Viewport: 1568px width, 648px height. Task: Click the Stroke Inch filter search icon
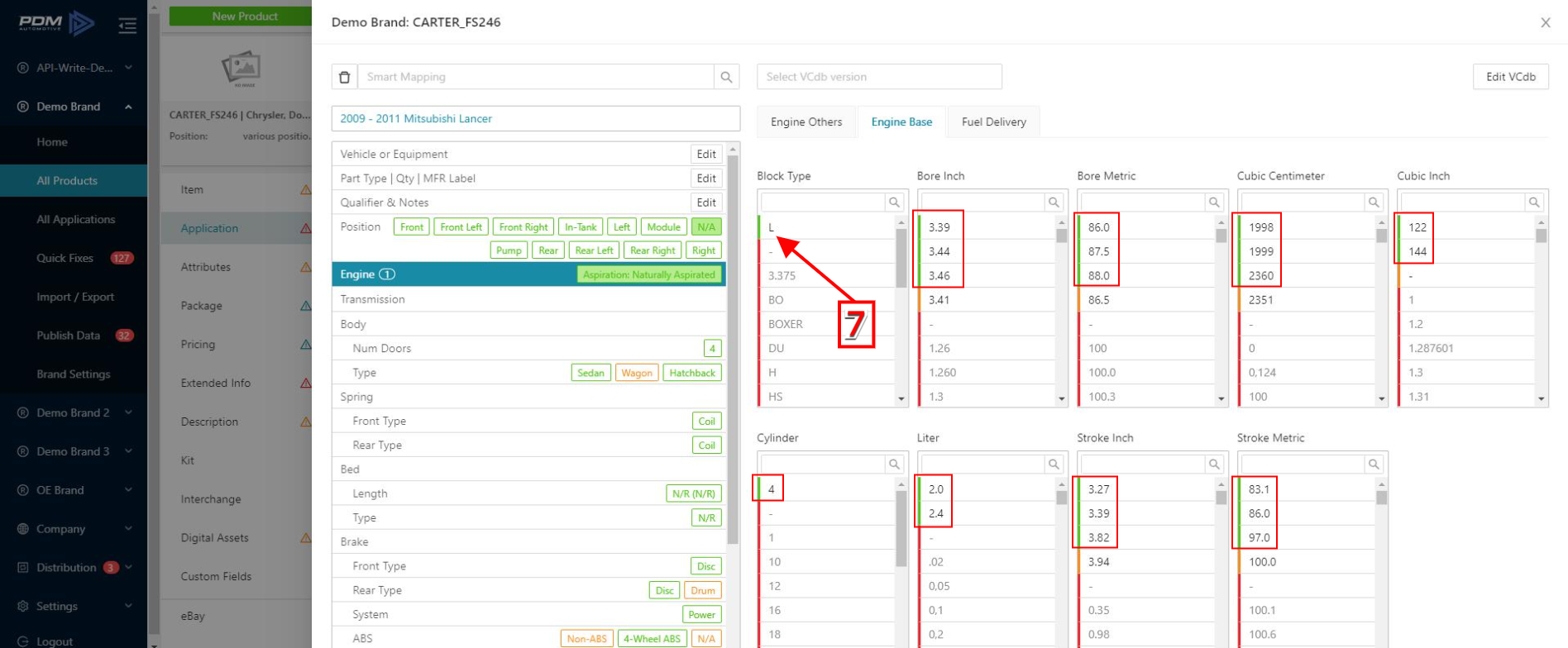tap(1214, 465)
